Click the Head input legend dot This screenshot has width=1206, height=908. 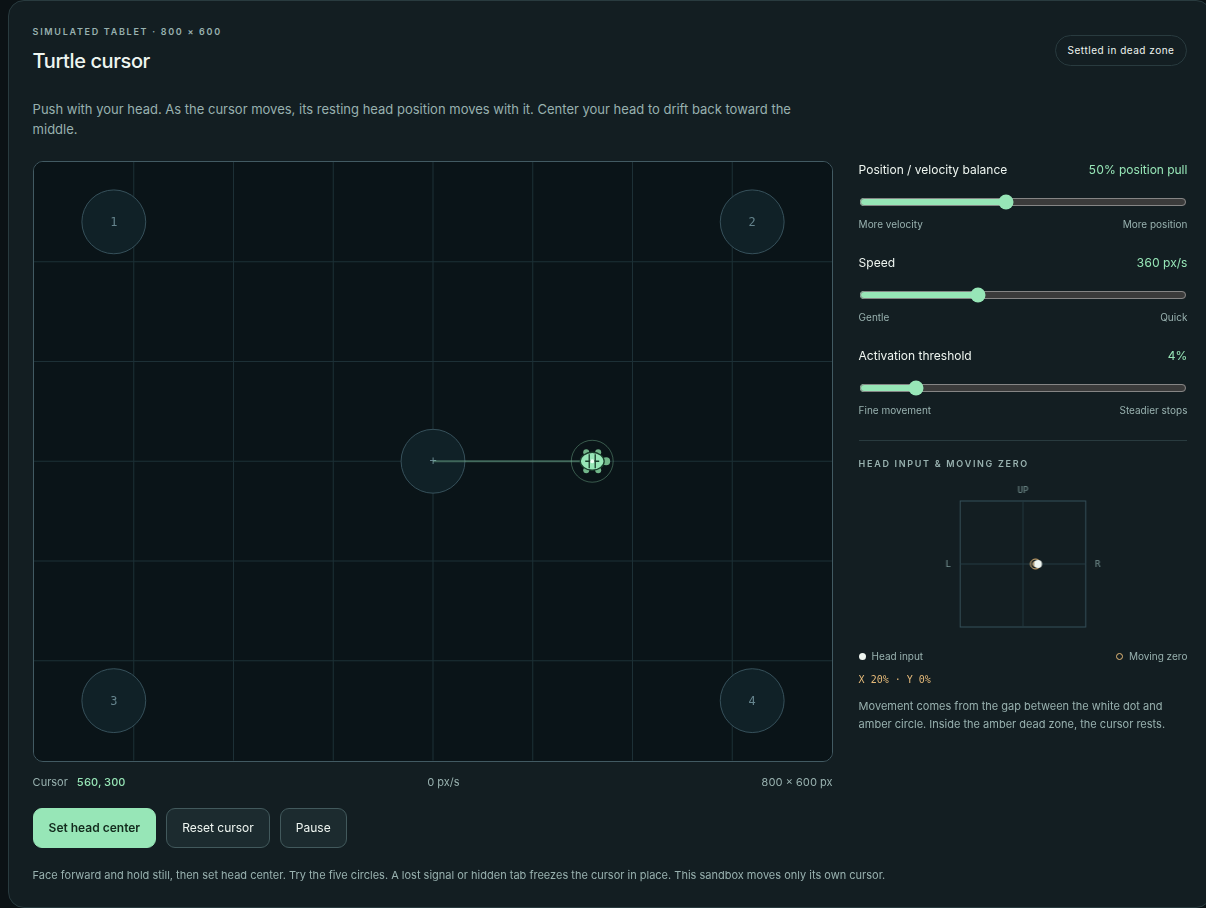(x=863, y=657)
